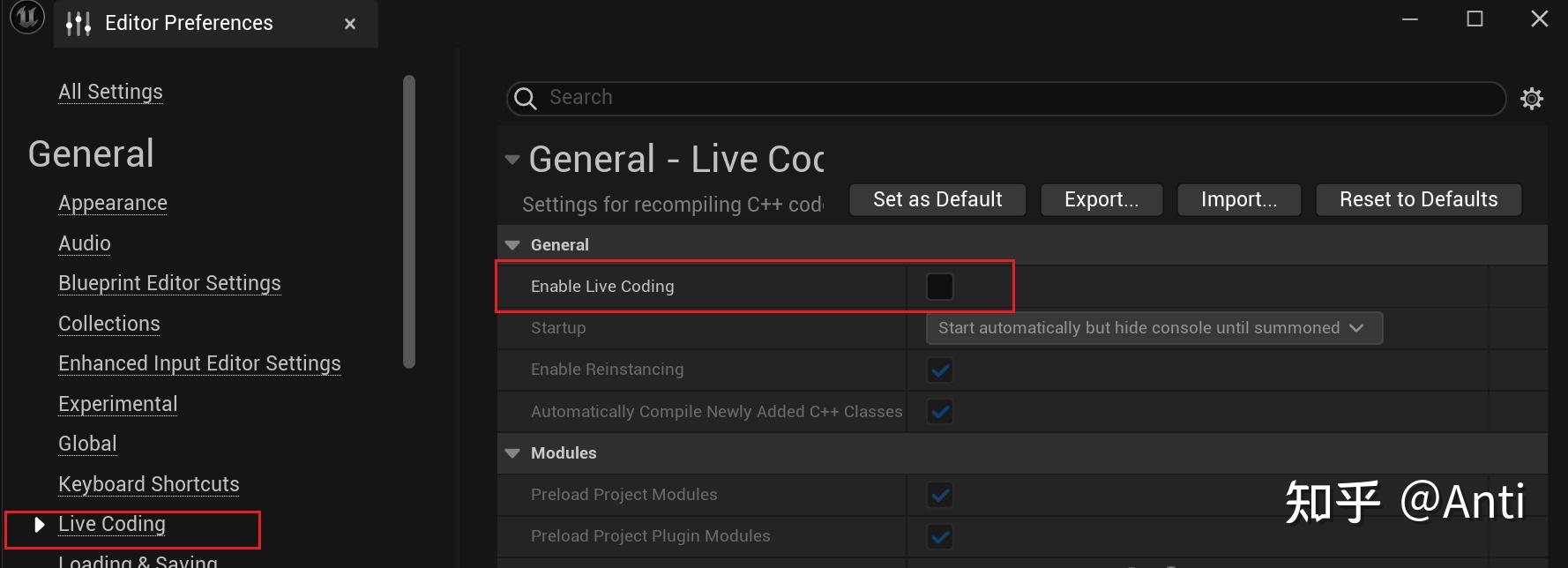Click the Unreal Engine logo icon
This screenshot has width=1568, height=568.
click(x=27, y=17)
